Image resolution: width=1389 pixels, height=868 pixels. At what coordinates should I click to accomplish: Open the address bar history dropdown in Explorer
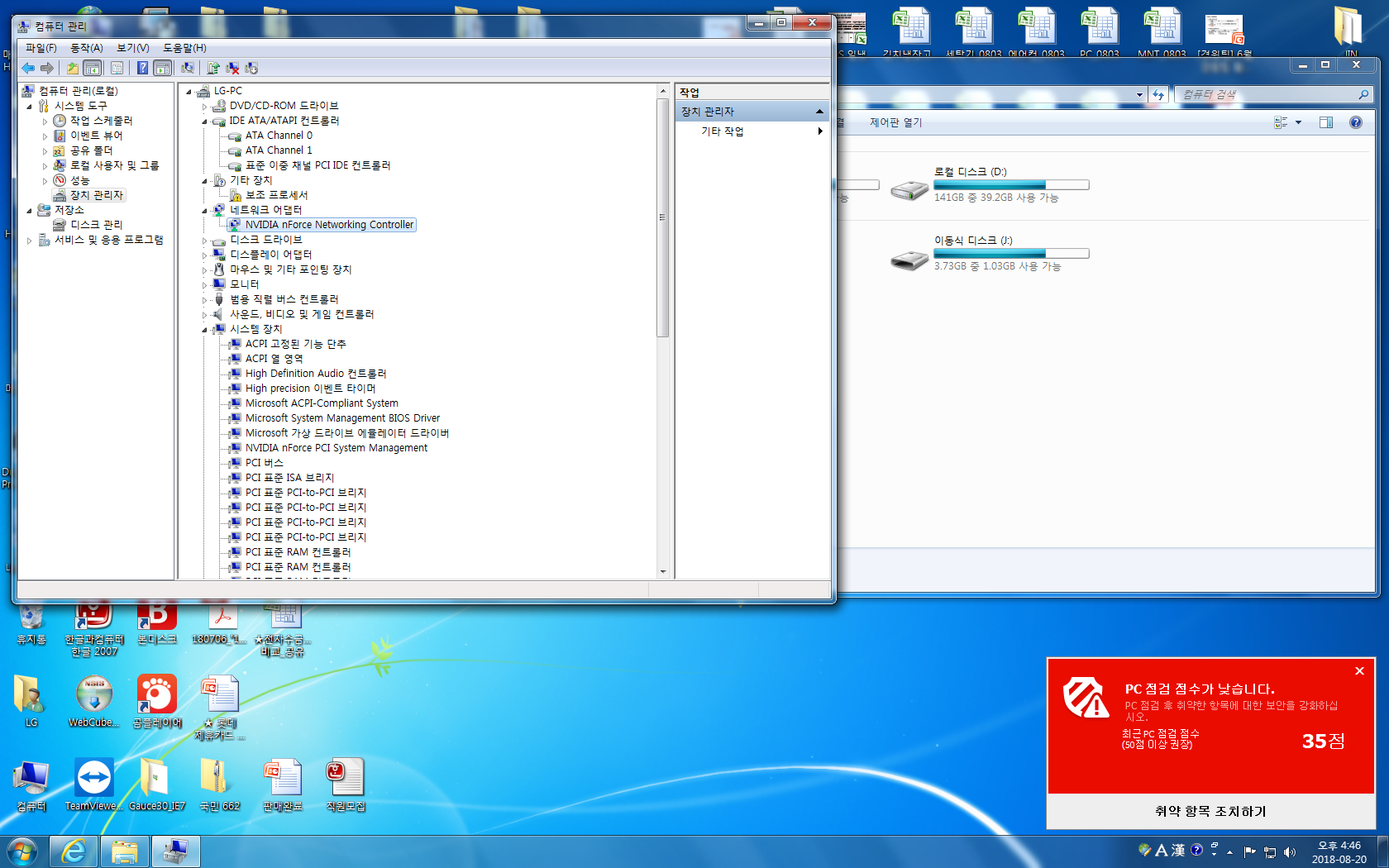click(1139, 95)
